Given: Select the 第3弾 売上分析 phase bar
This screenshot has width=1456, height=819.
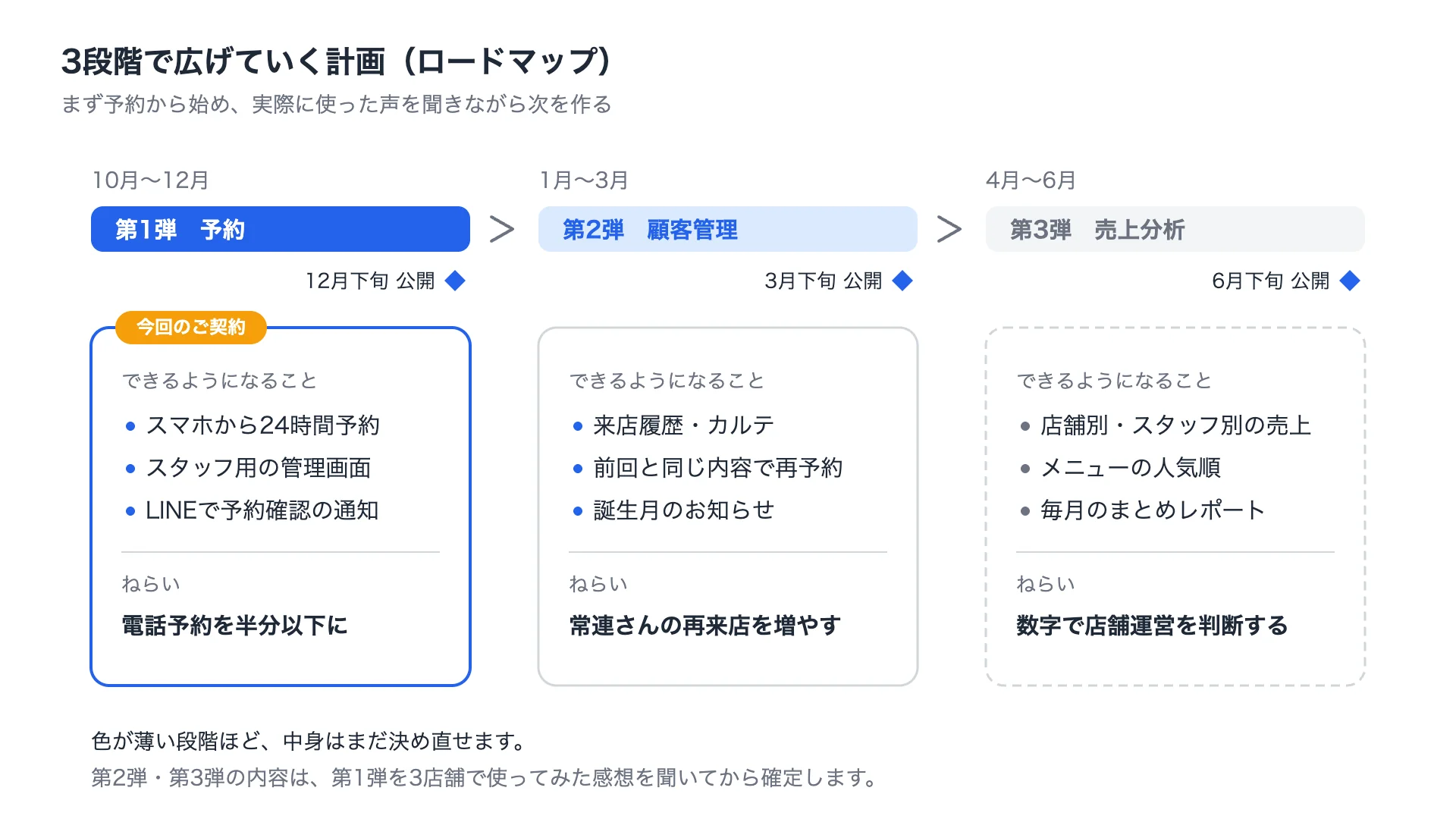Looking at the screenshot, I should [1175, 229].
